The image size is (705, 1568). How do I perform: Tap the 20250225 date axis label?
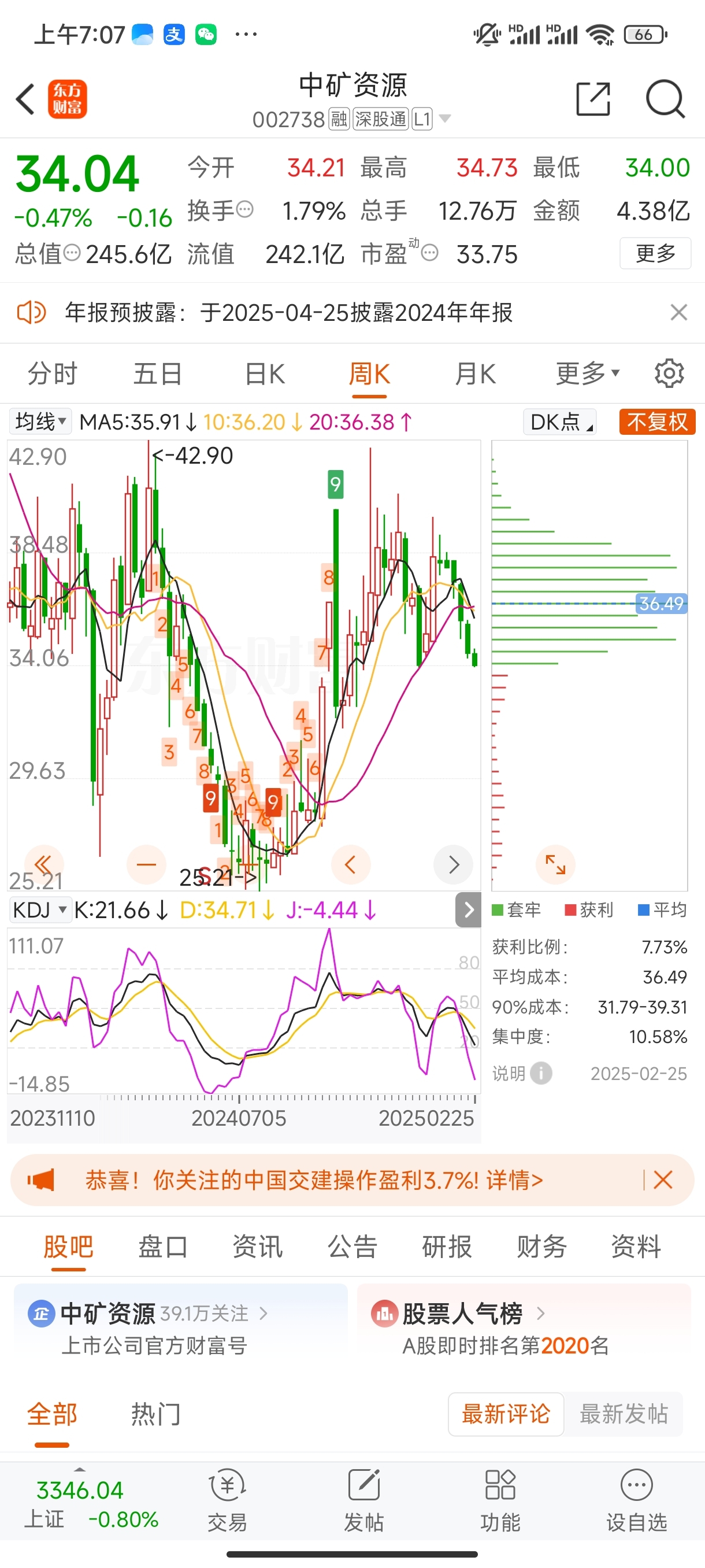[426, 1118]
